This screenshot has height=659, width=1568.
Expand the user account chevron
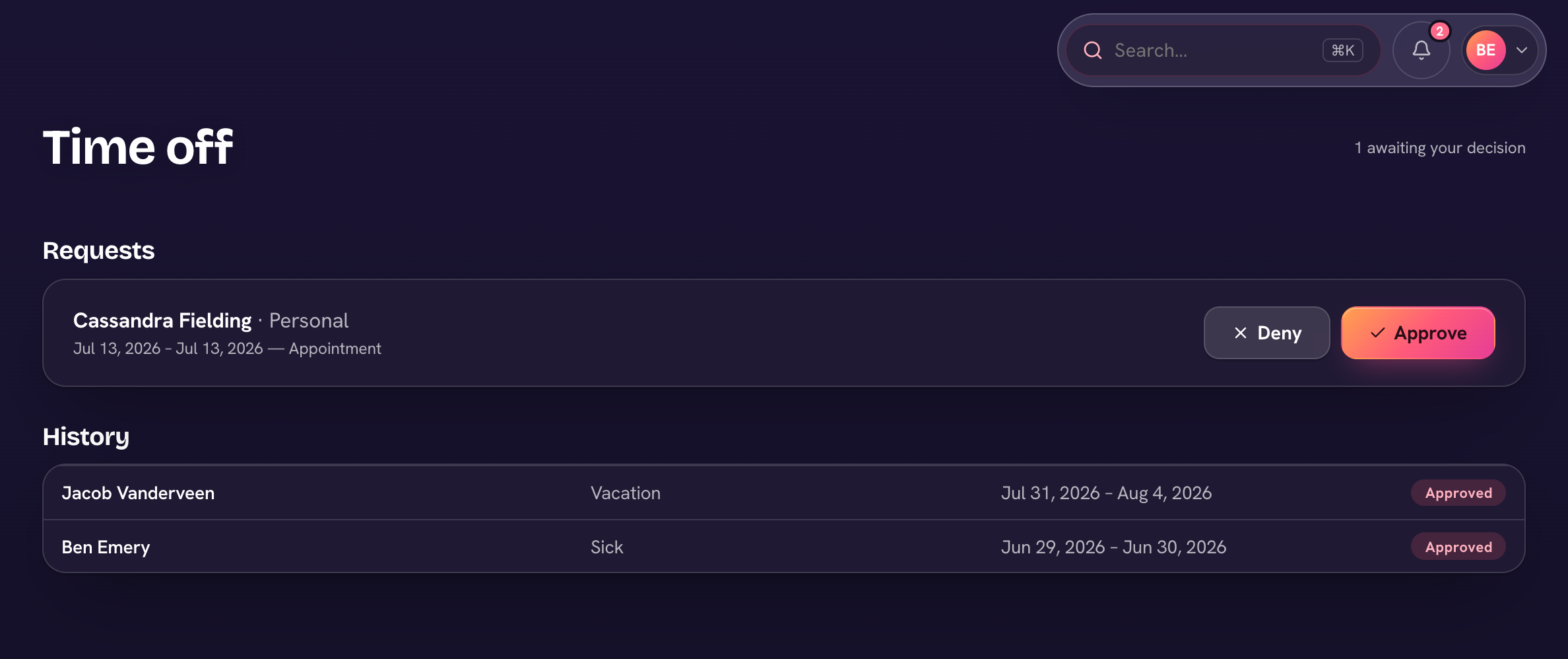pyautogui.click(x=1522, y=50)
